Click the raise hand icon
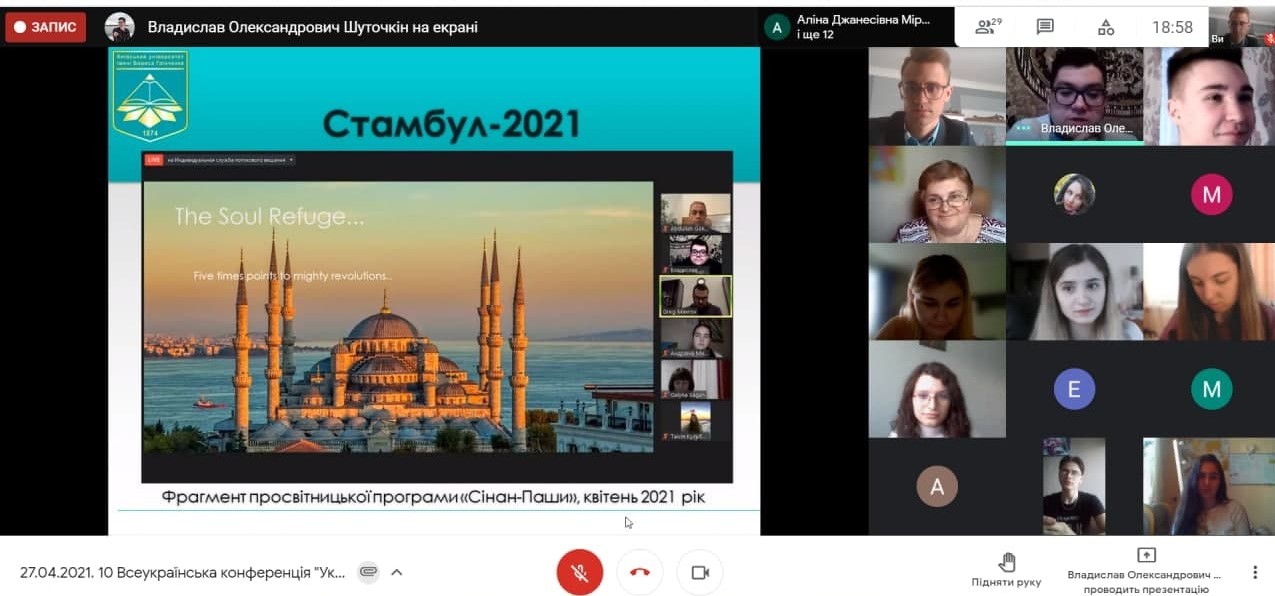The width and height of the screenshot is (1275, 596). pos(1006,561)
